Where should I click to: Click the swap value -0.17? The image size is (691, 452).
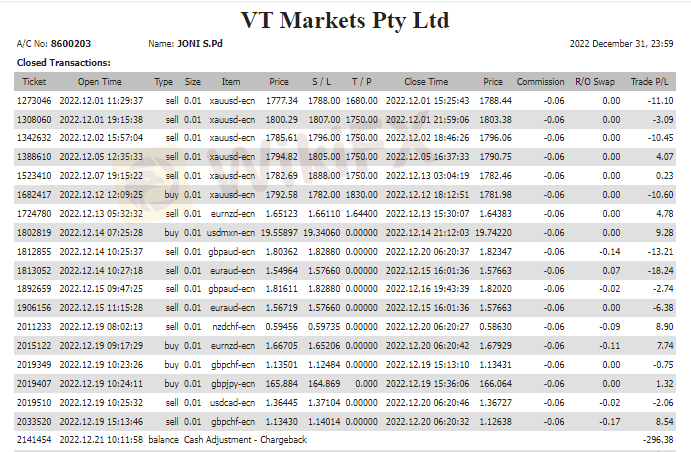(609, 421)
